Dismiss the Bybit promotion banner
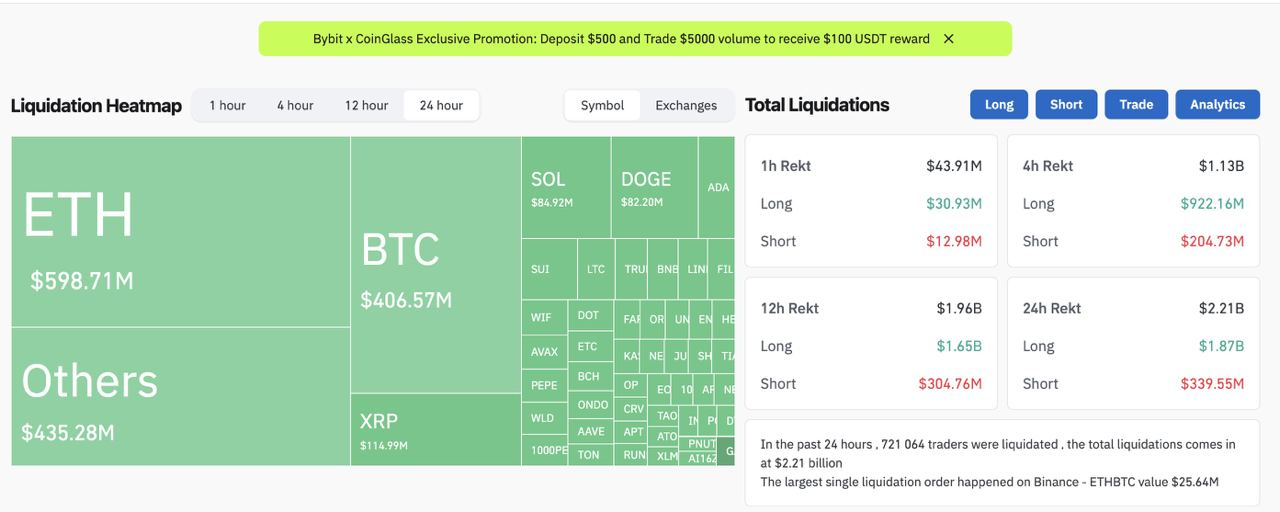 pyautogui.click(x=949, y=39)
